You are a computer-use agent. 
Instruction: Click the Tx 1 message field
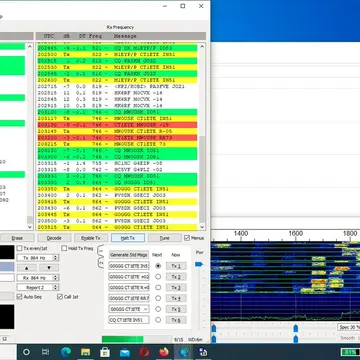[x=129, y=266]
